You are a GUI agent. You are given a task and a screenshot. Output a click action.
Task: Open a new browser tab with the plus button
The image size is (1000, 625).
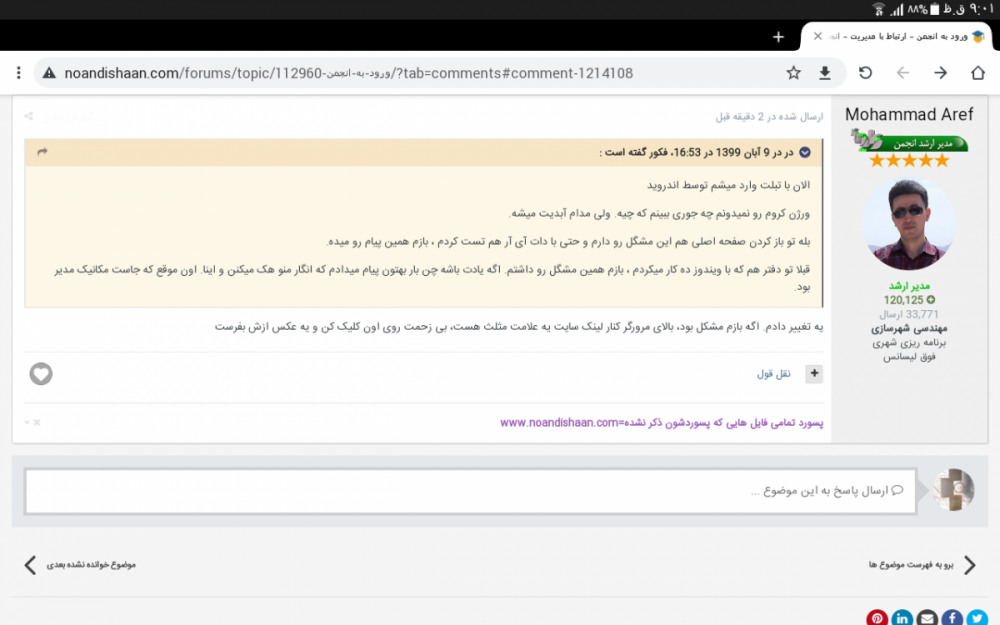click(x=778, y=36)
